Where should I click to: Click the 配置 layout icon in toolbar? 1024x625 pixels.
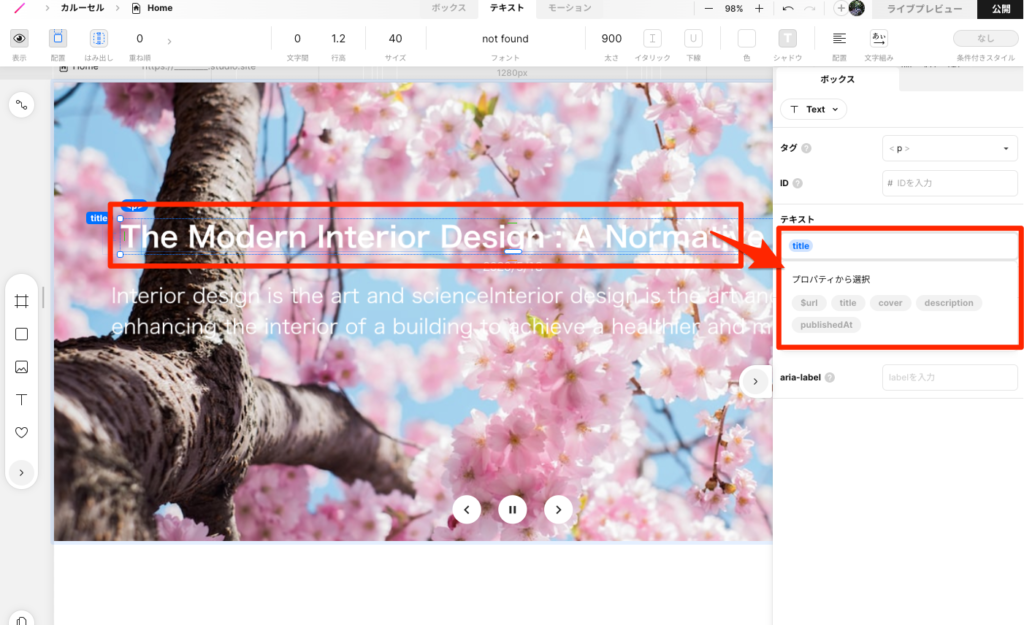click(58, 38)
